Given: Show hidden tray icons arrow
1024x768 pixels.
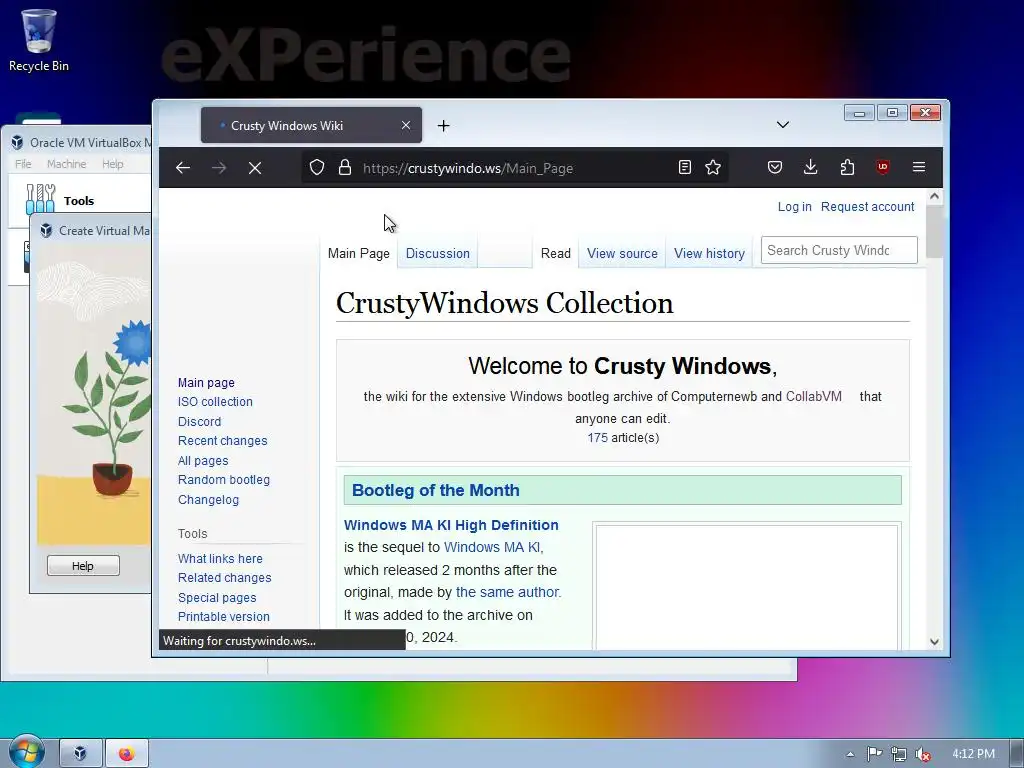Looking at the screenshot, I should point(850,754).
